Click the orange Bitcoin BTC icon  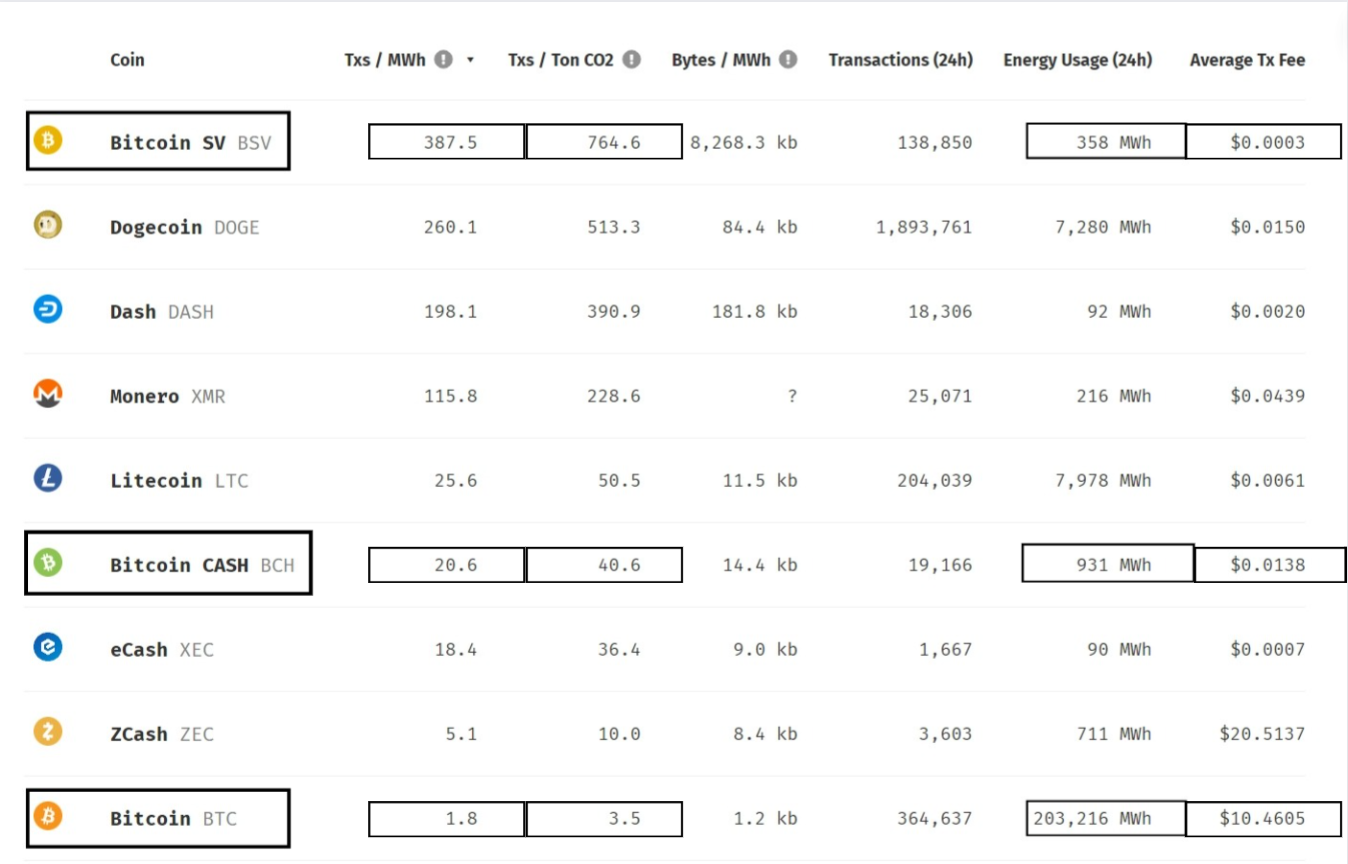click(x=47, y=817)
